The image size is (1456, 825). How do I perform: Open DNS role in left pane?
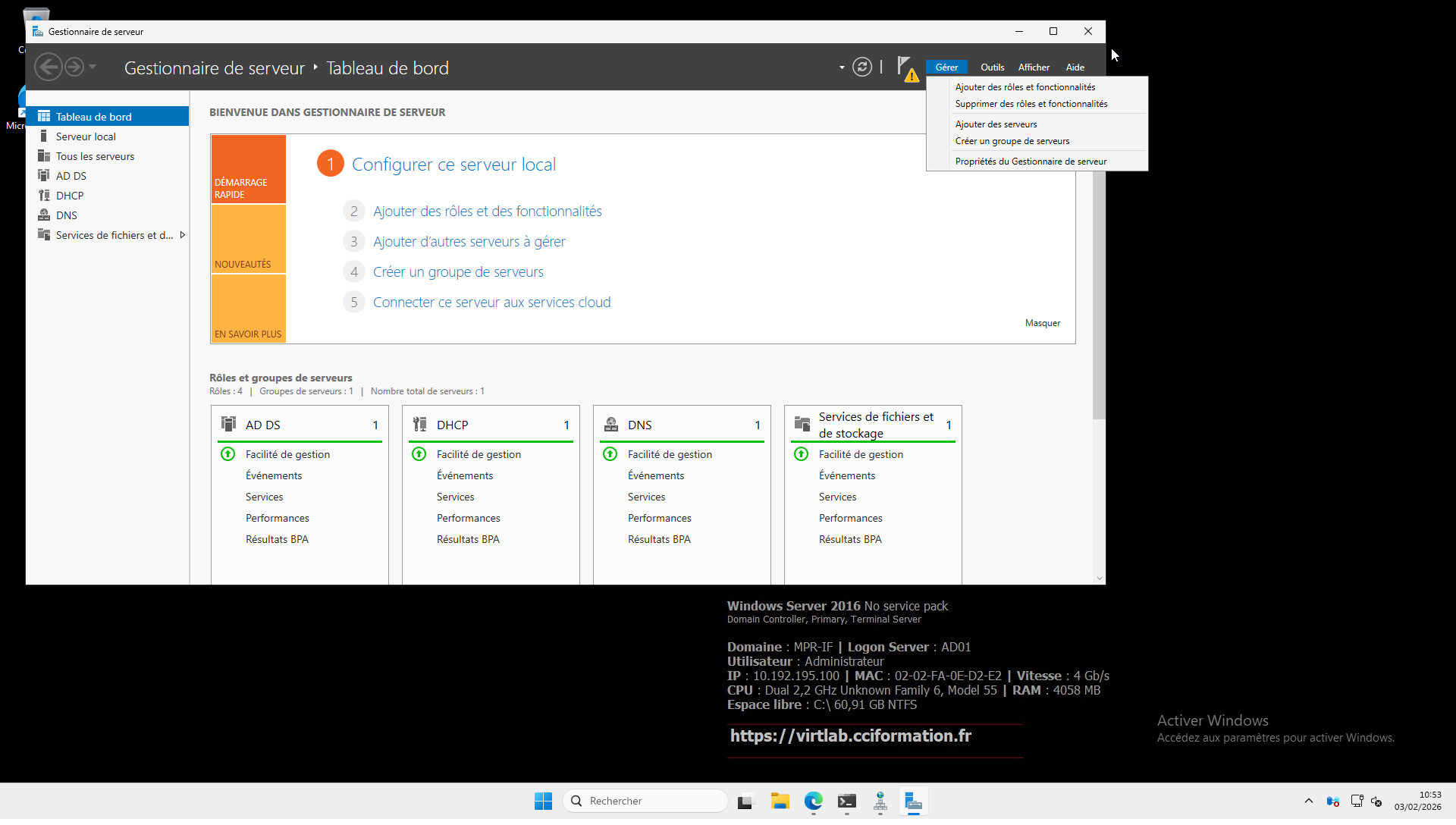[x=67, y=215]
